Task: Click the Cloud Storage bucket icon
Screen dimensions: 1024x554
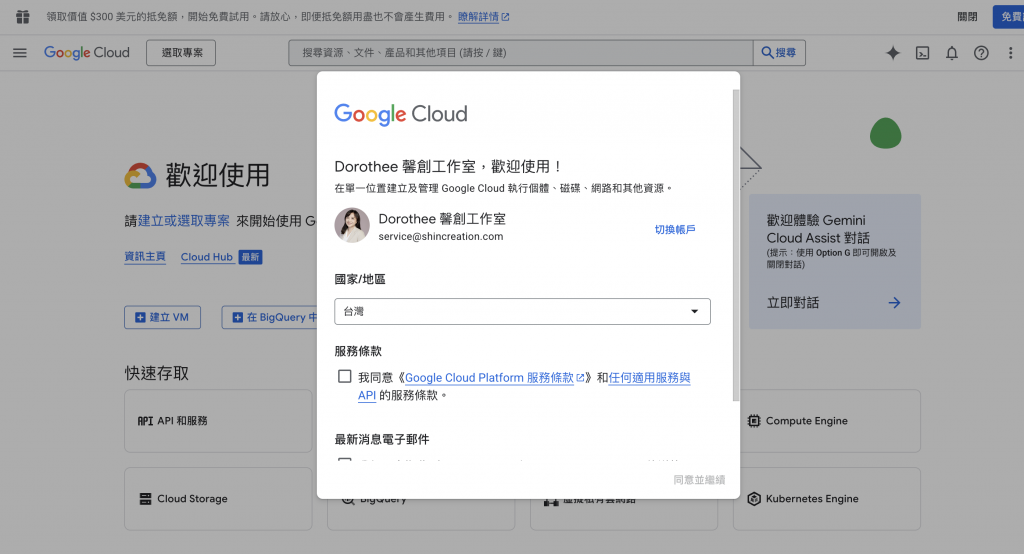Action: (x=145, y=498)
